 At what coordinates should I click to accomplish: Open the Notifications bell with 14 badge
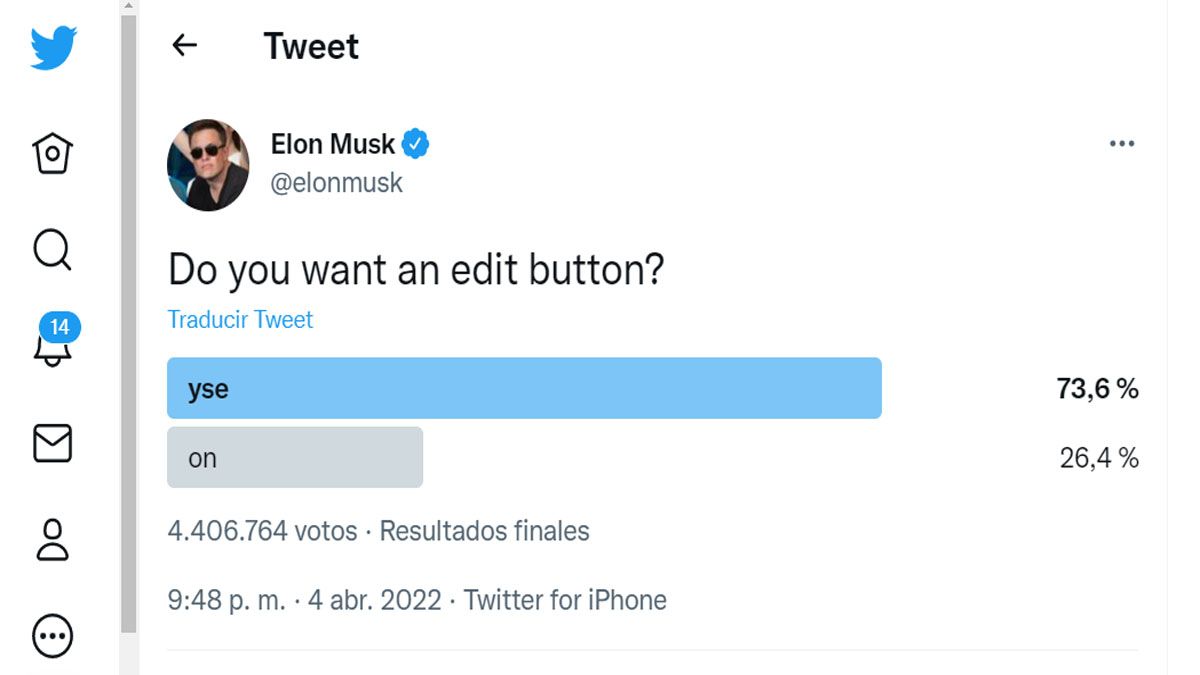pos(55,341)
